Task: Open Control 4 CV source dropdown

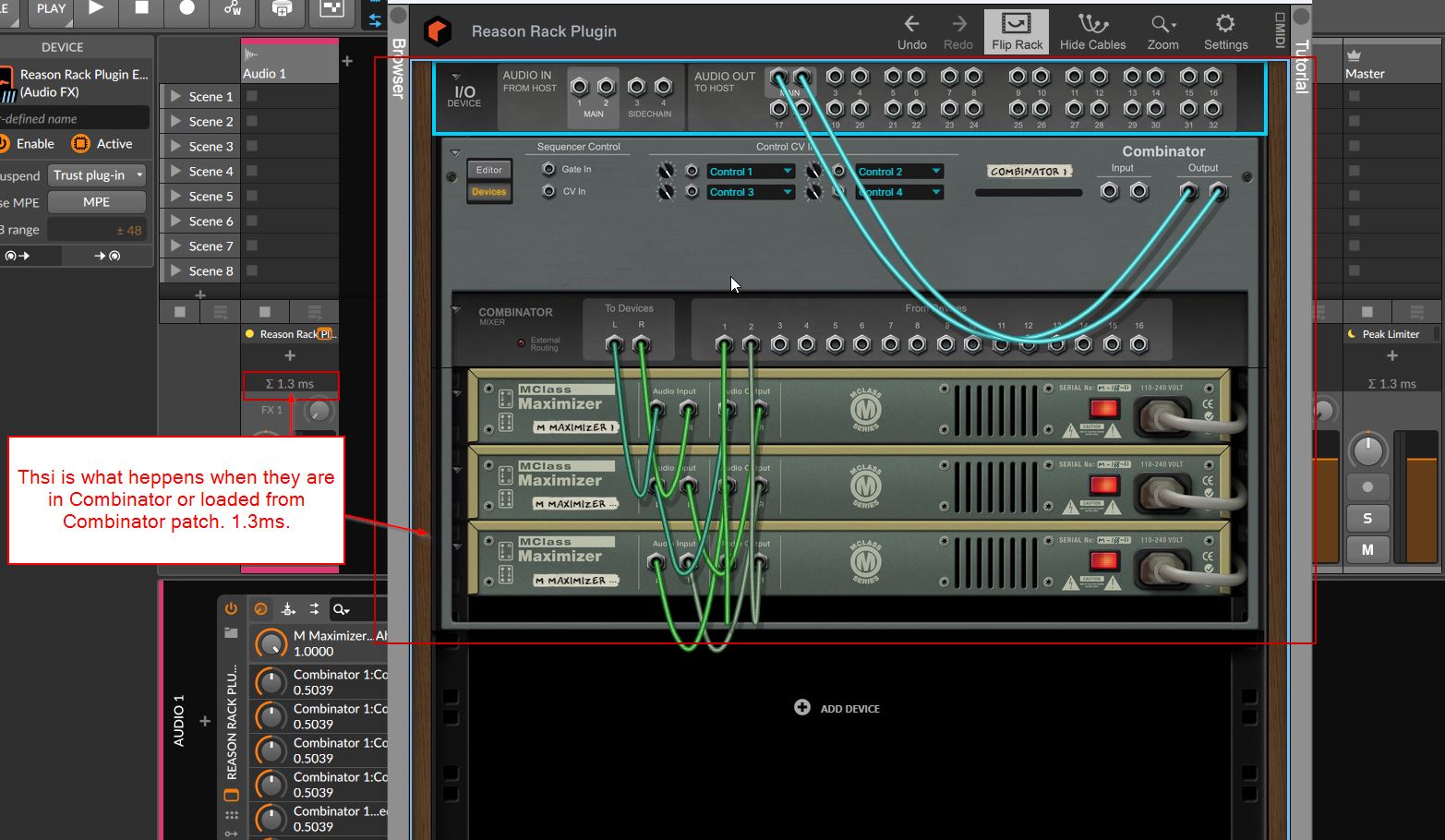Action: click(x=899, y=192)
